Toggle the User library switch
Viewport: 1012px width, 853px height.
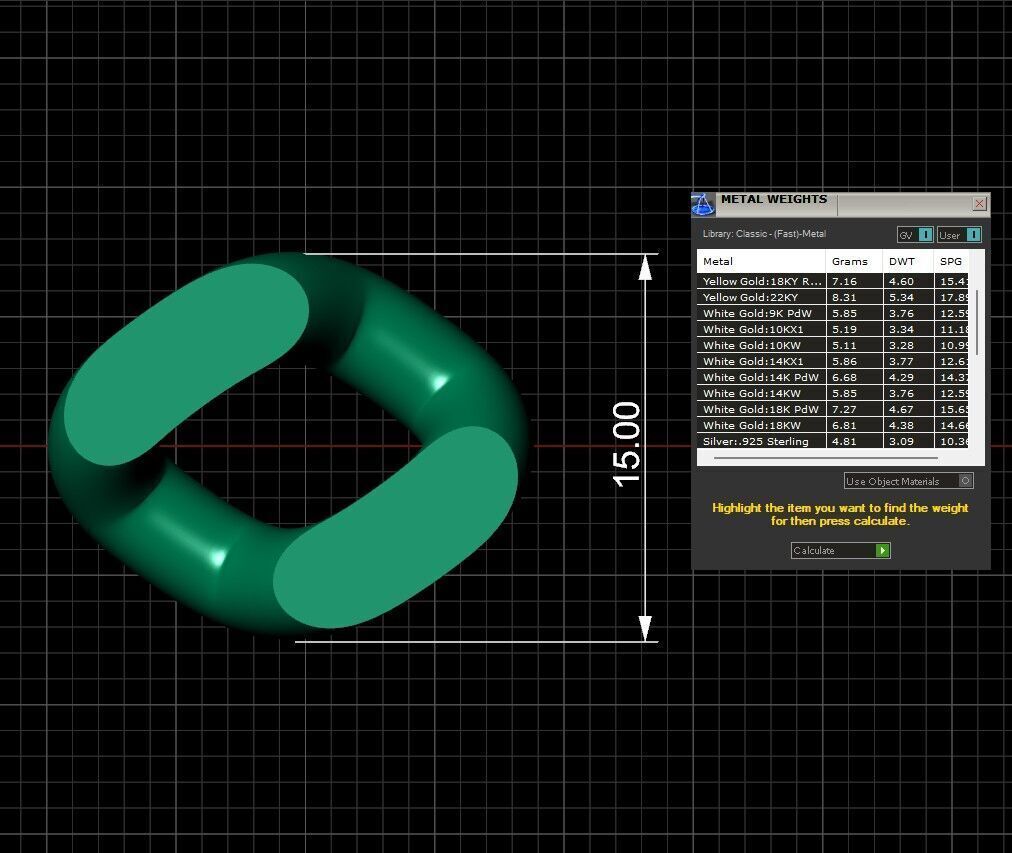coord(959,235)
